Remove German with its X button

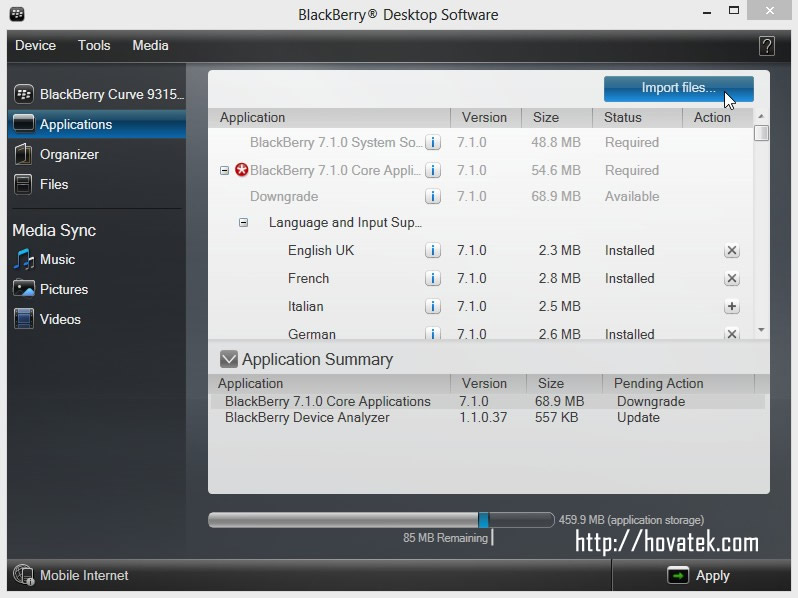coord(731,334)
